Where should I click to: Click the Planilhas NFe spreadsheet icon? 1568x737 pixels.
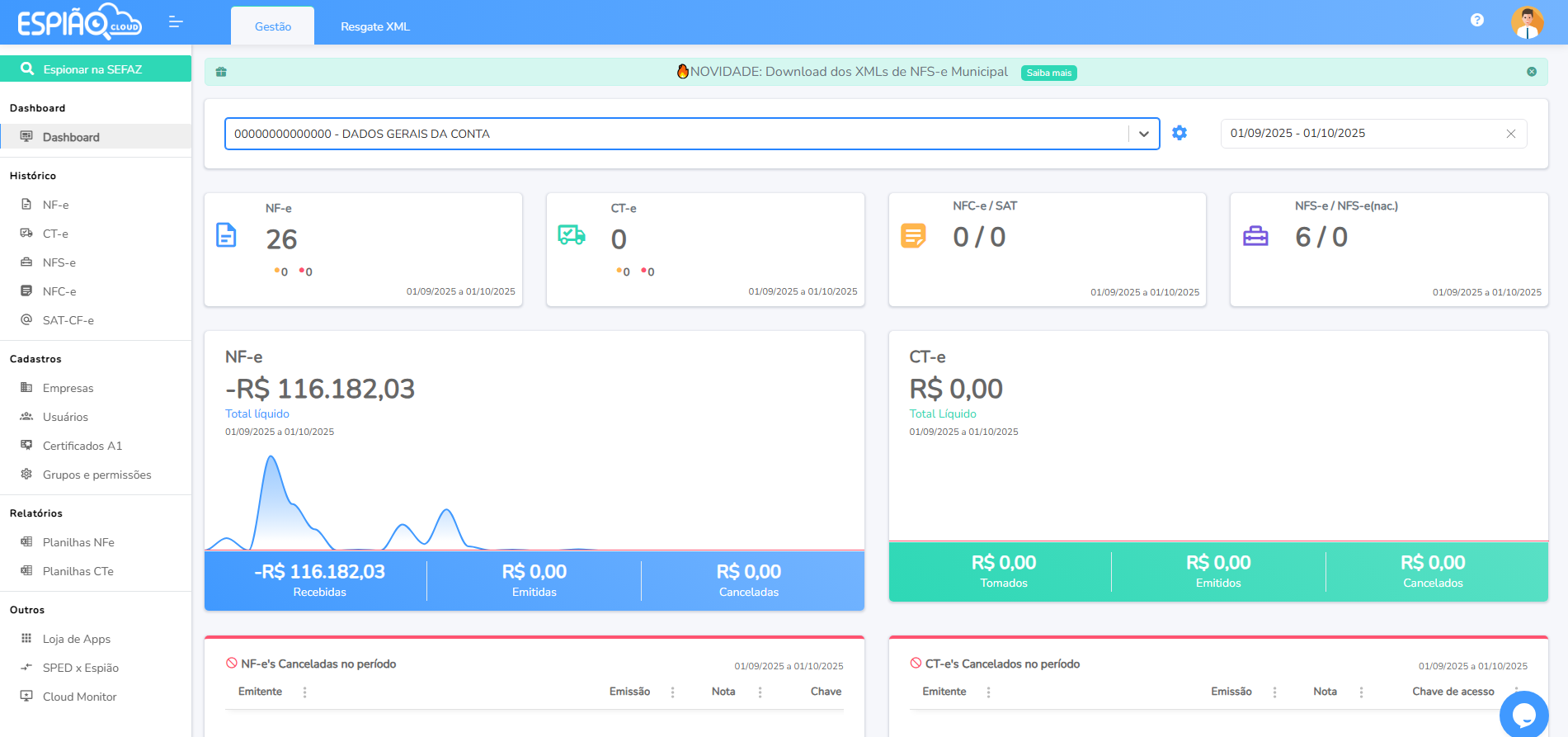tap(26, 541)
